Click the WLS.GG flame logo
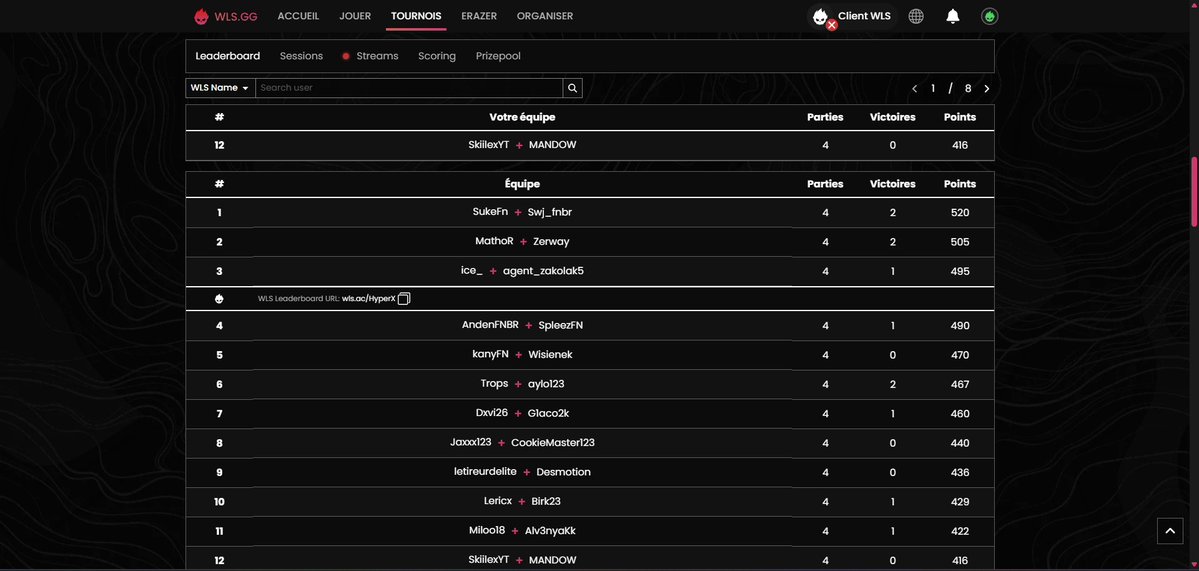This screenshot has width=1199, height=571. point(201,16)
